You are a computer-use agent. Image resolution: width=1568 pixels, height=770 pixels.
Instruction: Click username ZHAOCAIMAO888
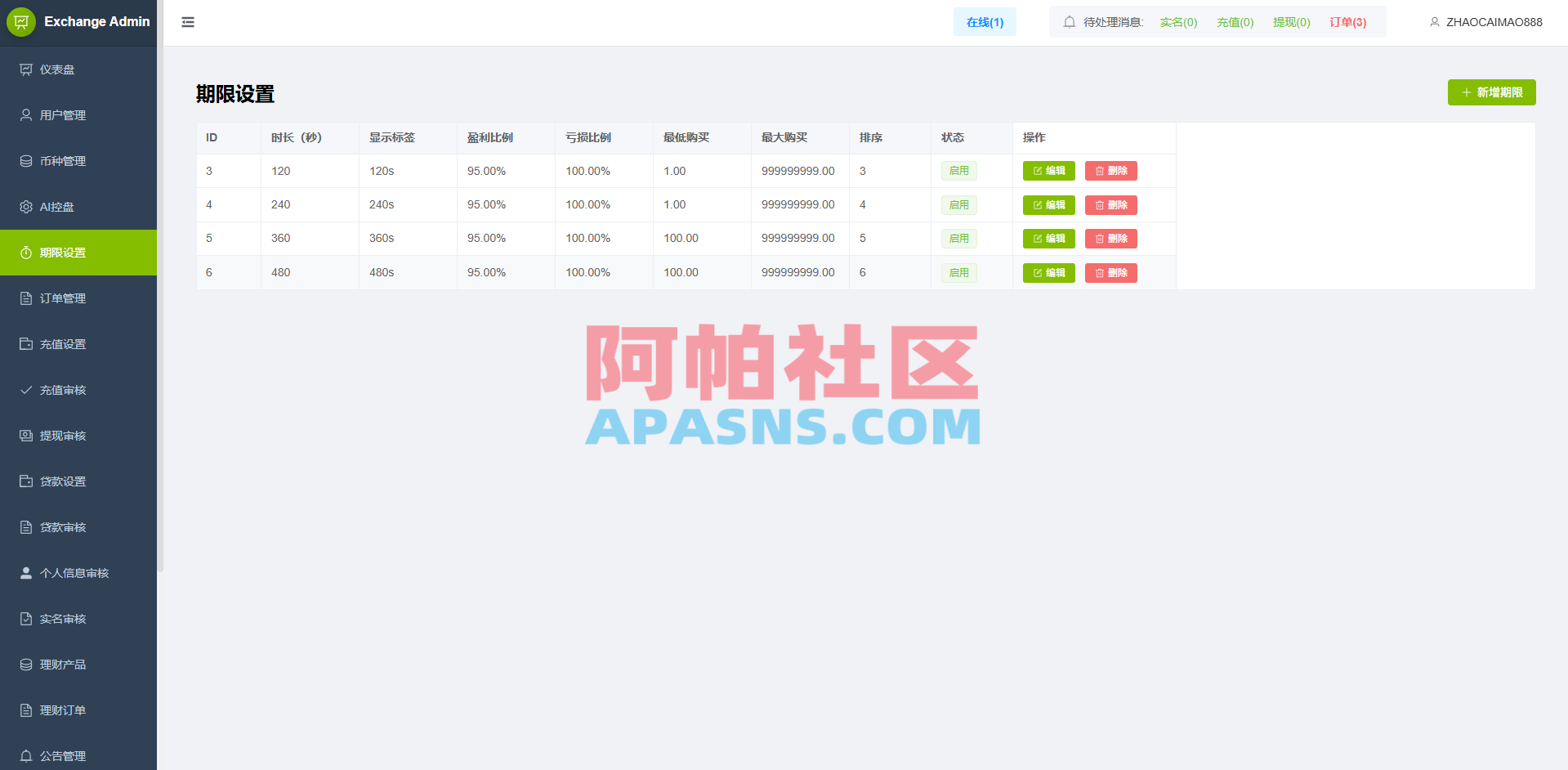point(1494,22)
